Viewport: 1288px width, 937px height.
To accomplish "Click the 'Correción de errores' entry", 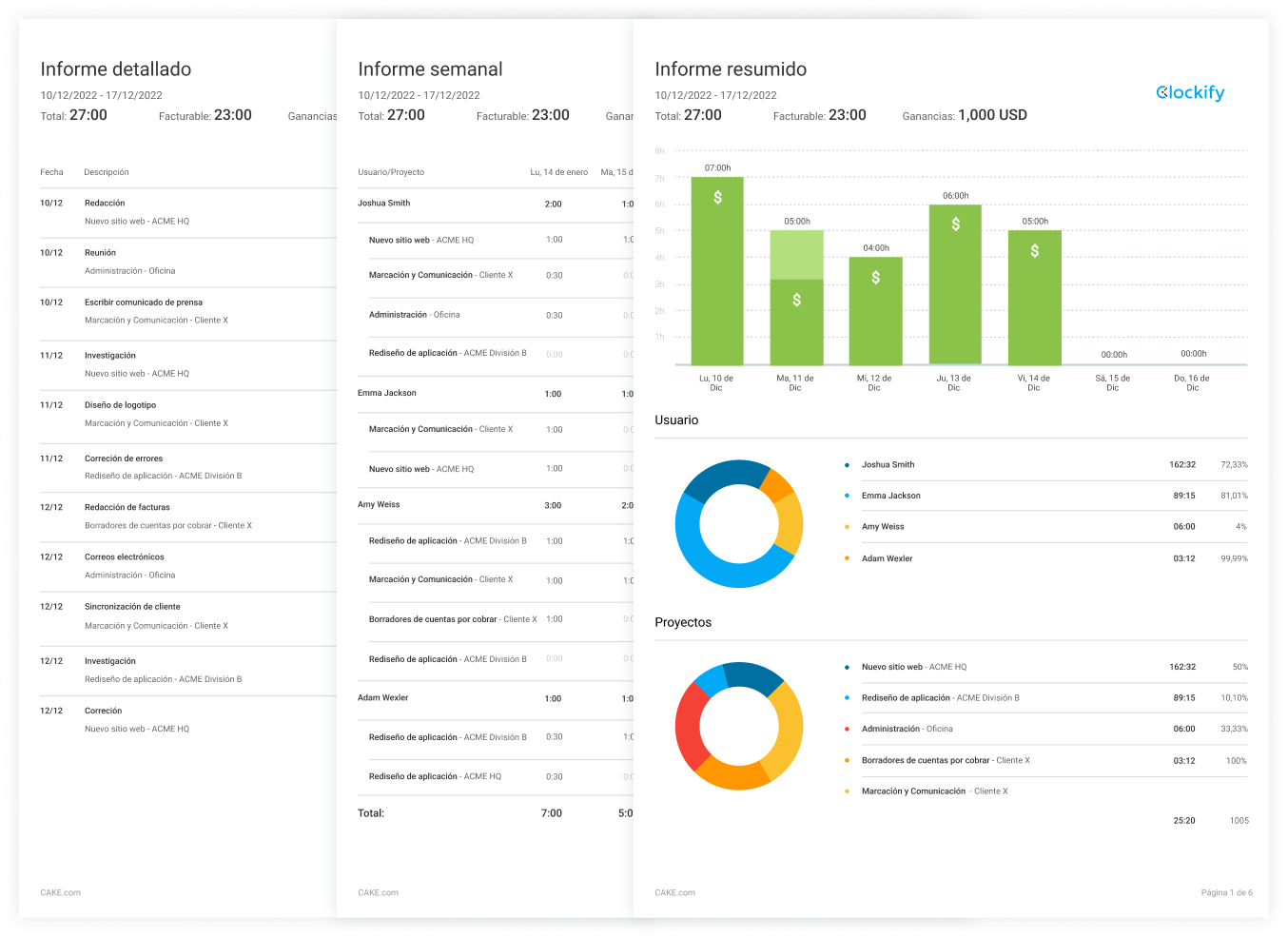I will 124,459.
